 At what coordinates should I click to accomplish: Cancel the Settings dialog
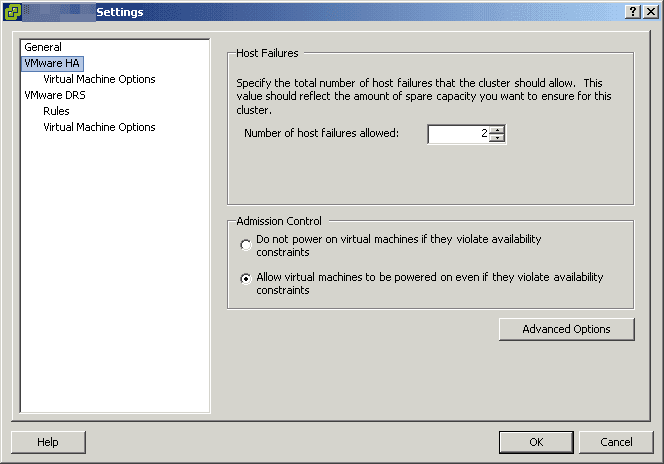pos(616,442)
